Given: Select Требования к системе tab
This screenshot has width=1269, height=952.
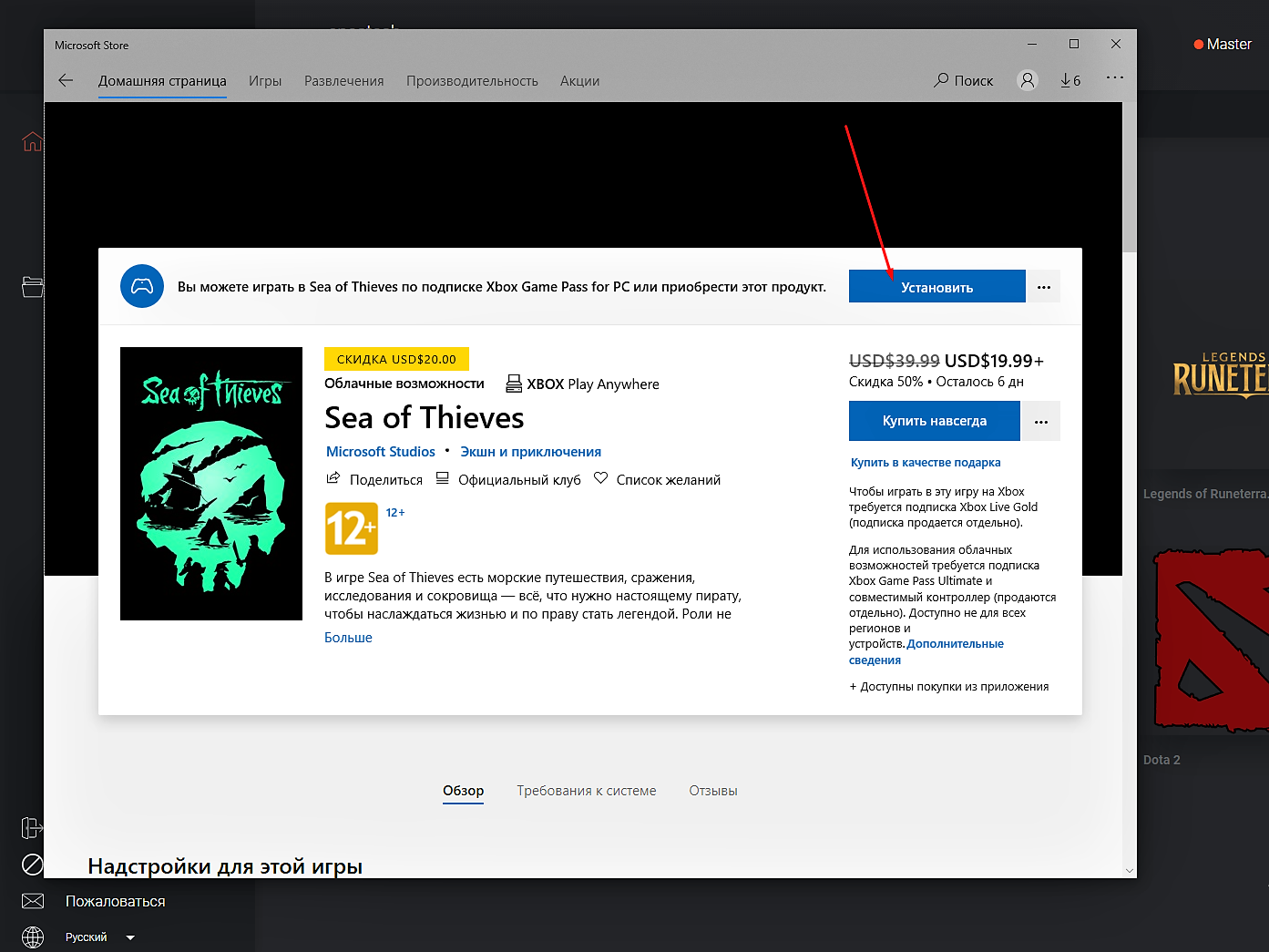Looking at the screenshot, I should pos(587,791).
